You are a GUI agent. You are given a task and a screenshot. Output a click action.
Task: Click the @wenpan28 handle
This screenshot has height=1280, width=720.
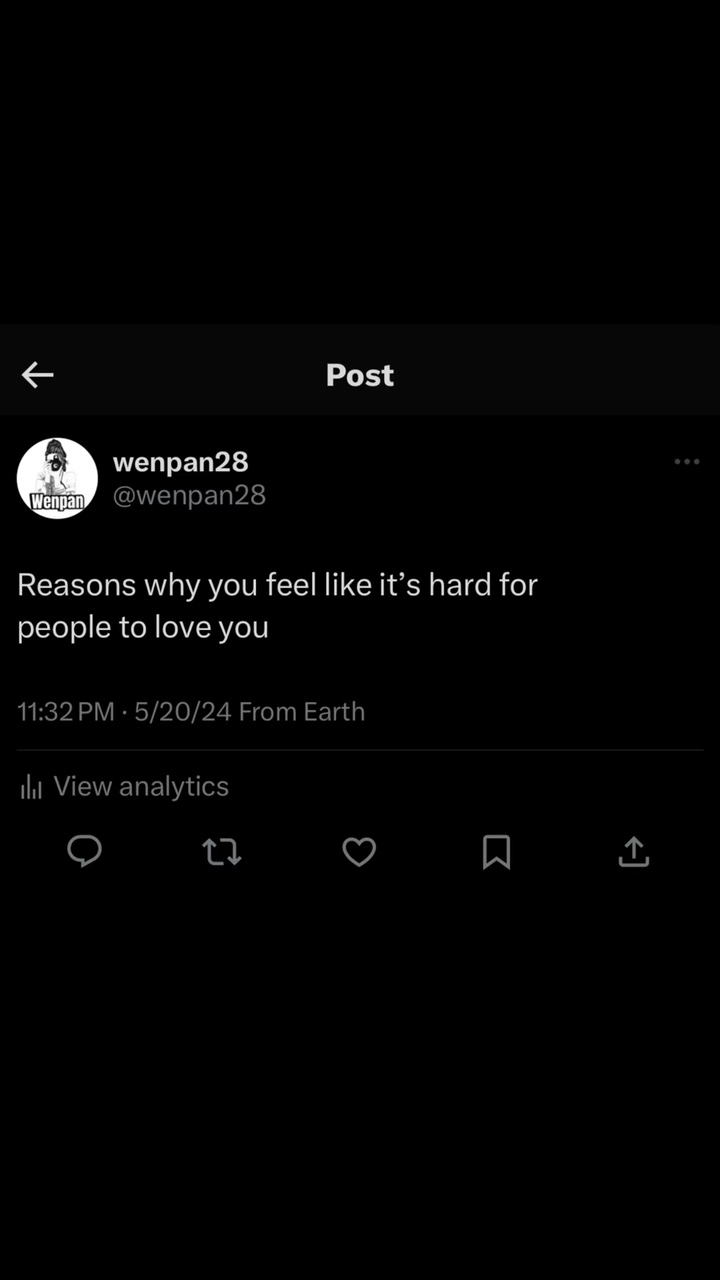pyautogui.click(x=189, y=495)
